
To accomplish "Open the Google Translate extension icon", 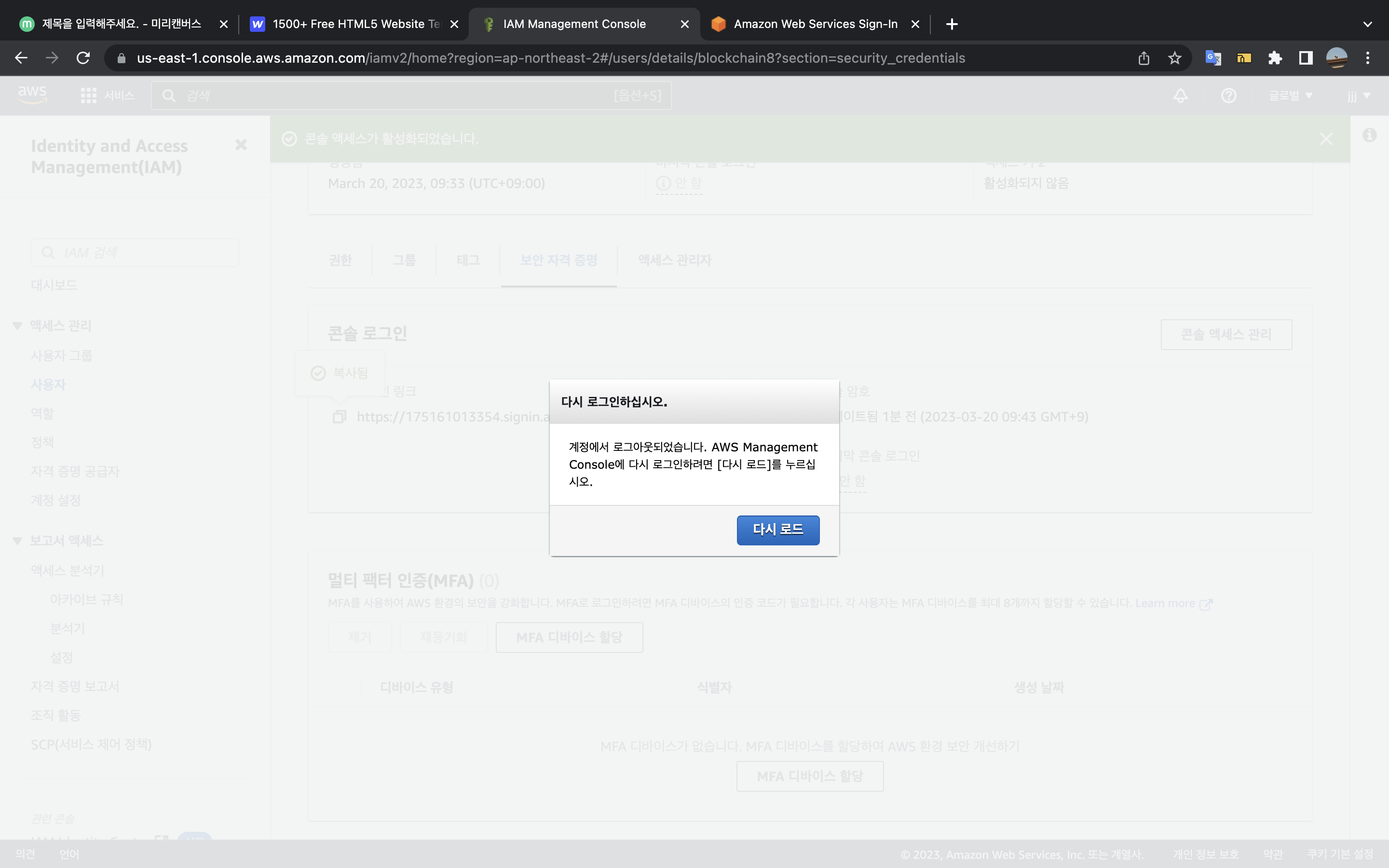I will click(1213, 58).
